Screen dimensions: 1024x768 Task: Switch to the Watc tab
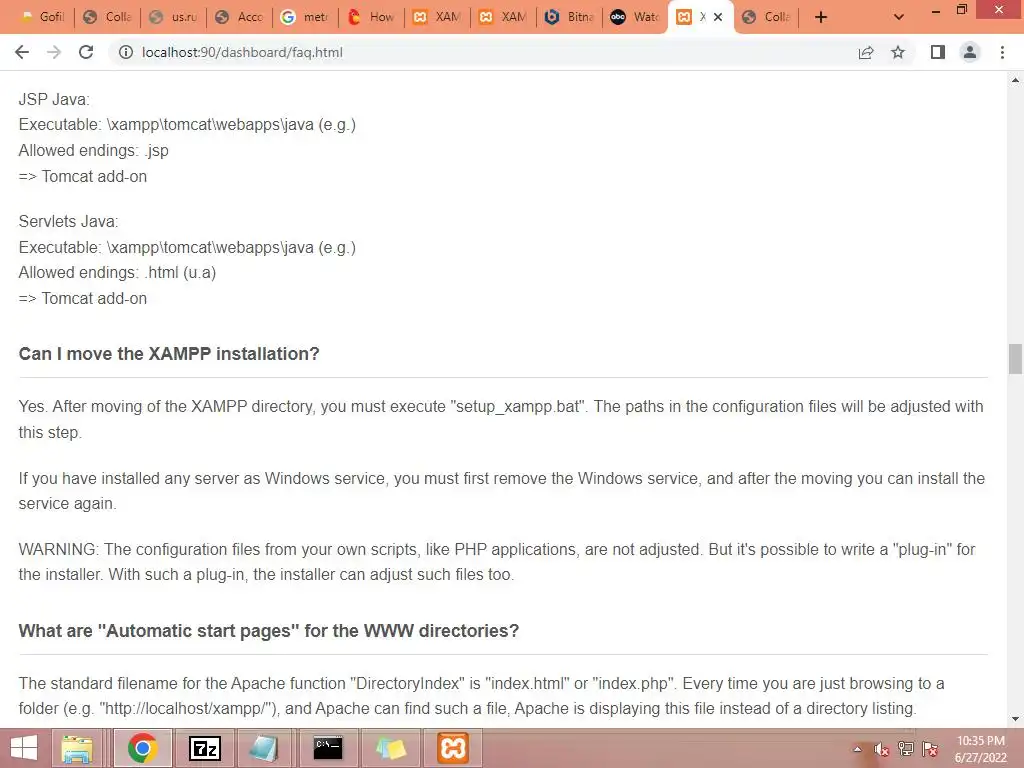click(x=635, y=17)
